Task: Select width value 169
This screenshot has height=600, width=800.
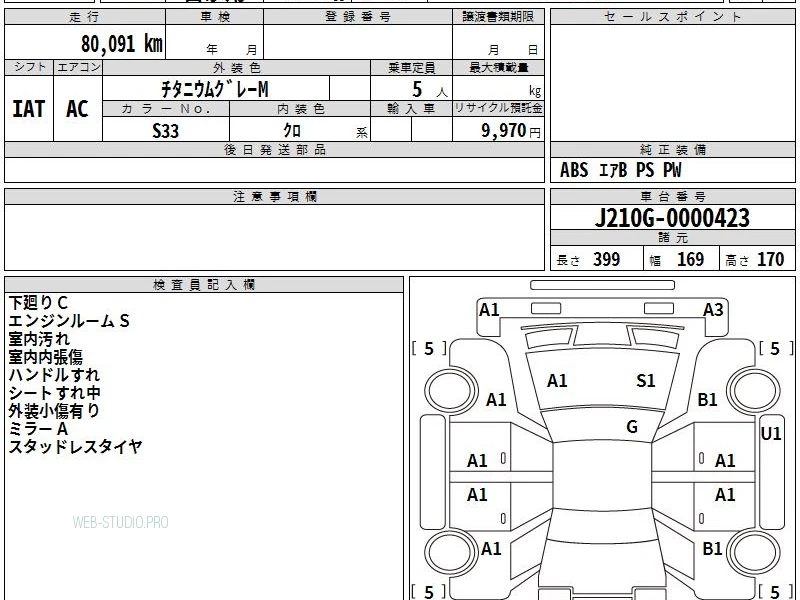Action: pos(690,259)
